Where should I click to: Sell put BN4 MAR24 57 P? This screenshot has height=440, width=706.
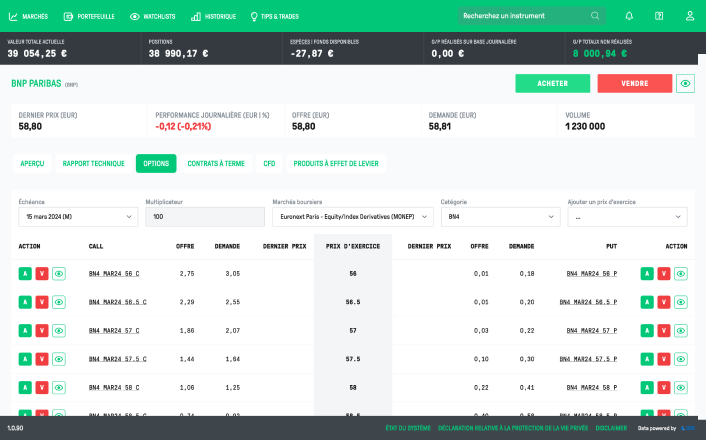(664, 331)
